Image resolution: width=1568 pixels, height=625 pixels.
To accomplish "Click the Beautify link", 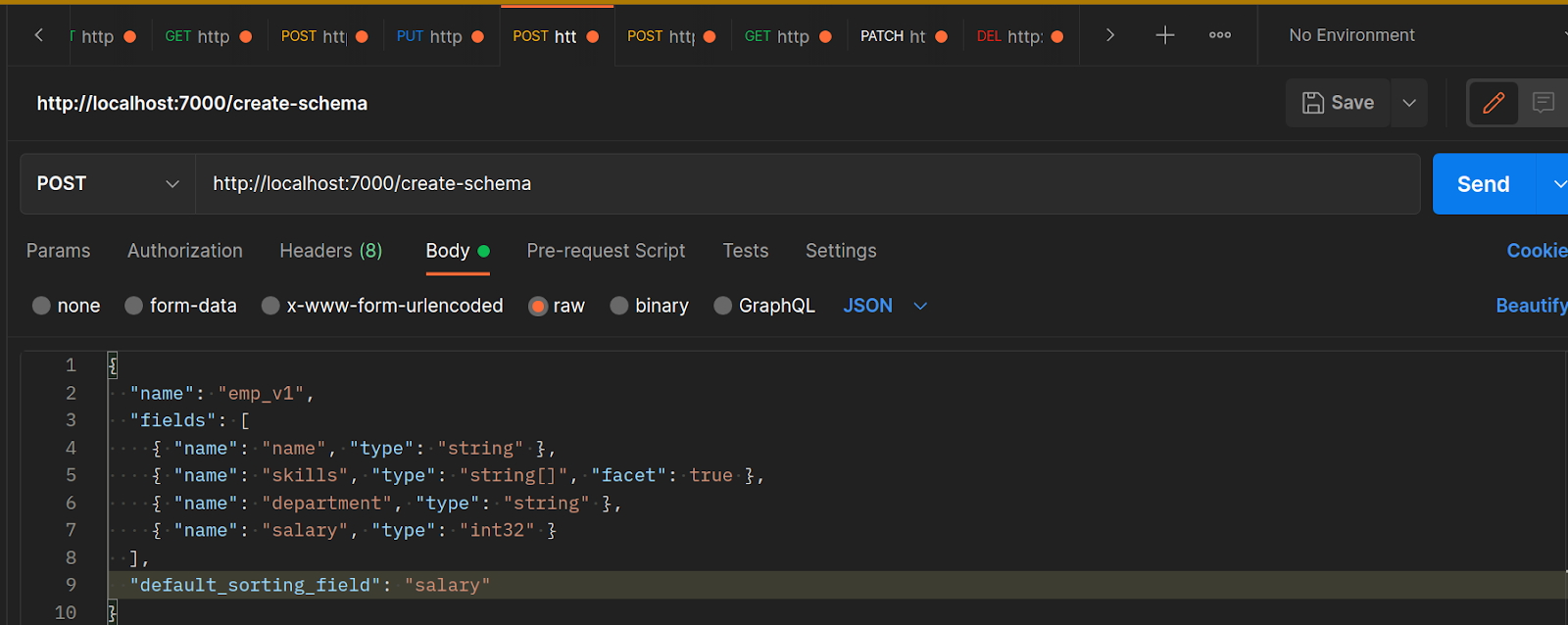I will coord(1530,306).
